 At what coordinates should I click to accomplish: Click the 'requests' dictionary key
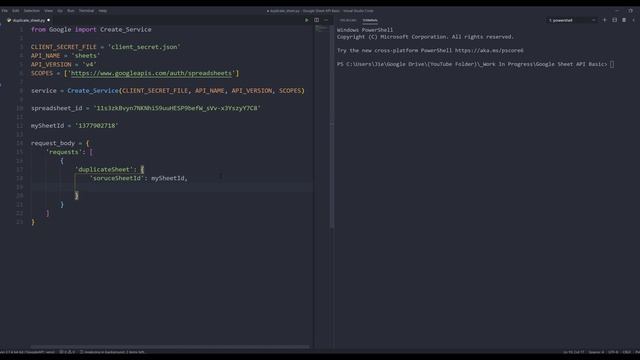pyautogui.click(x=64, y=152)
